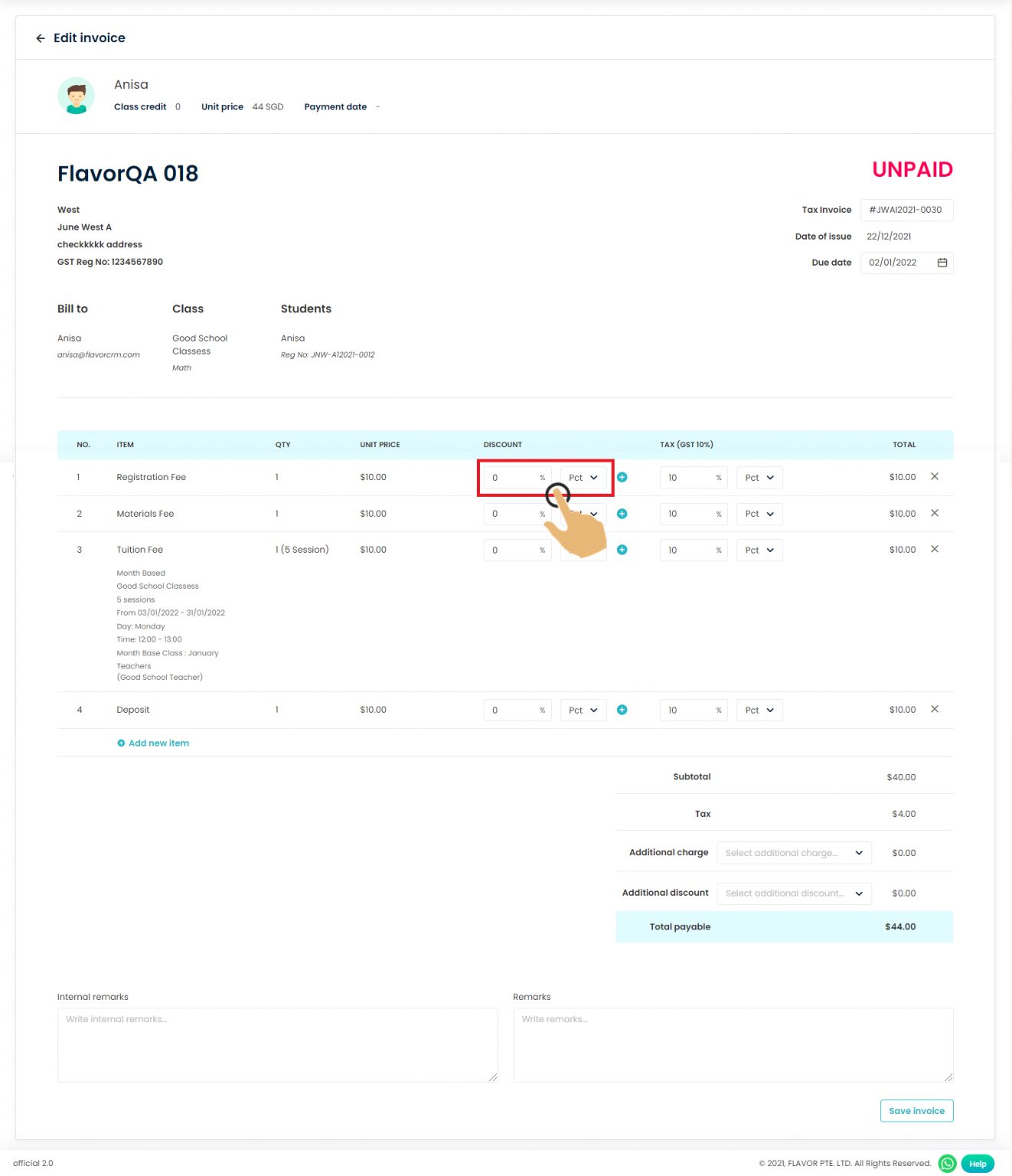Open the Select additional charge dropdown

pos(794,852)
